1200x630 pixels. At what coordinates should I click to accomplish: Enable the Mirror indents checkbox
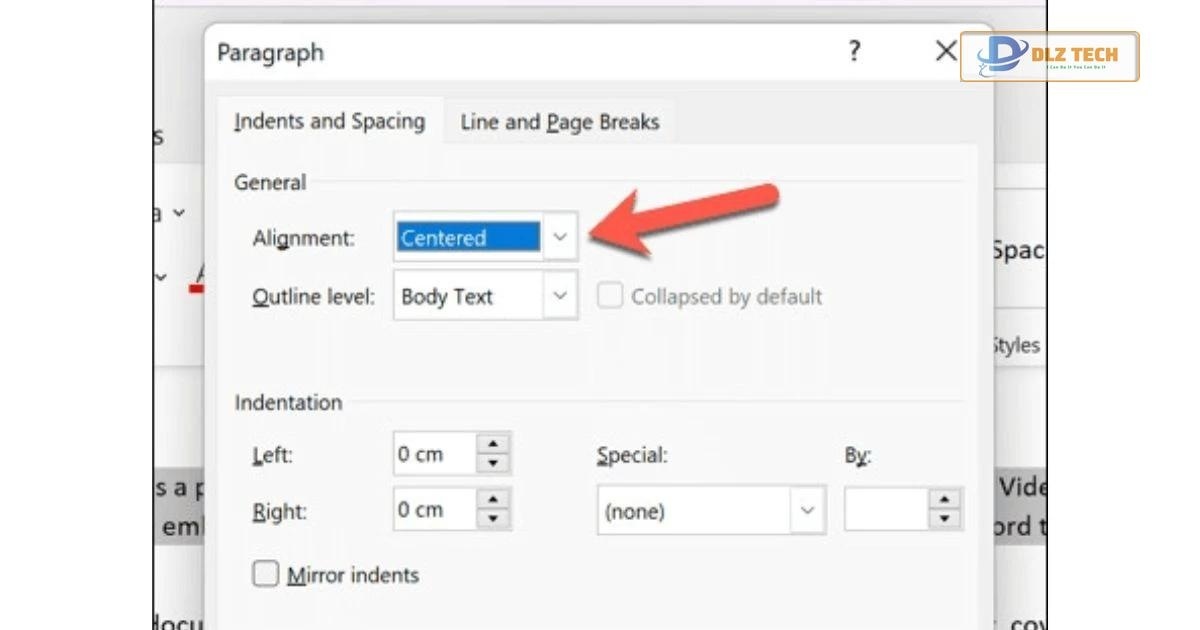266,574
